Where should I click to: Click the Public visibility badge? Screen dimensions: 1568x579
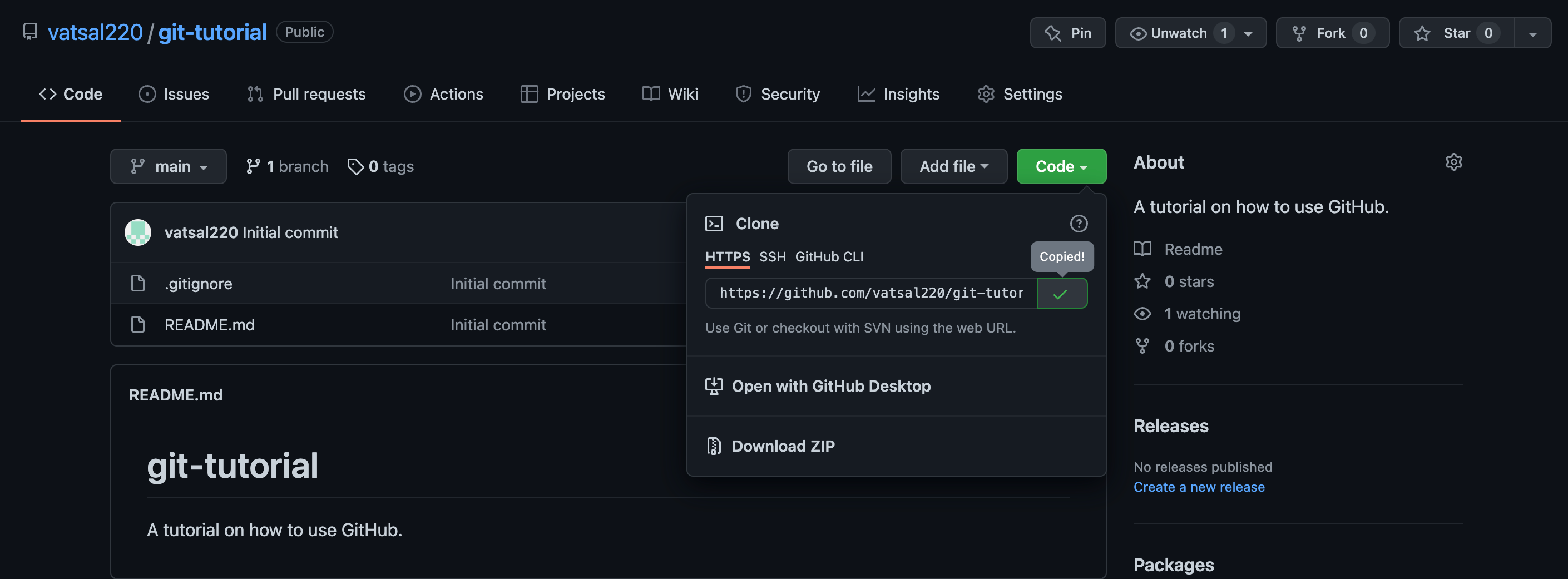point(304,32)
